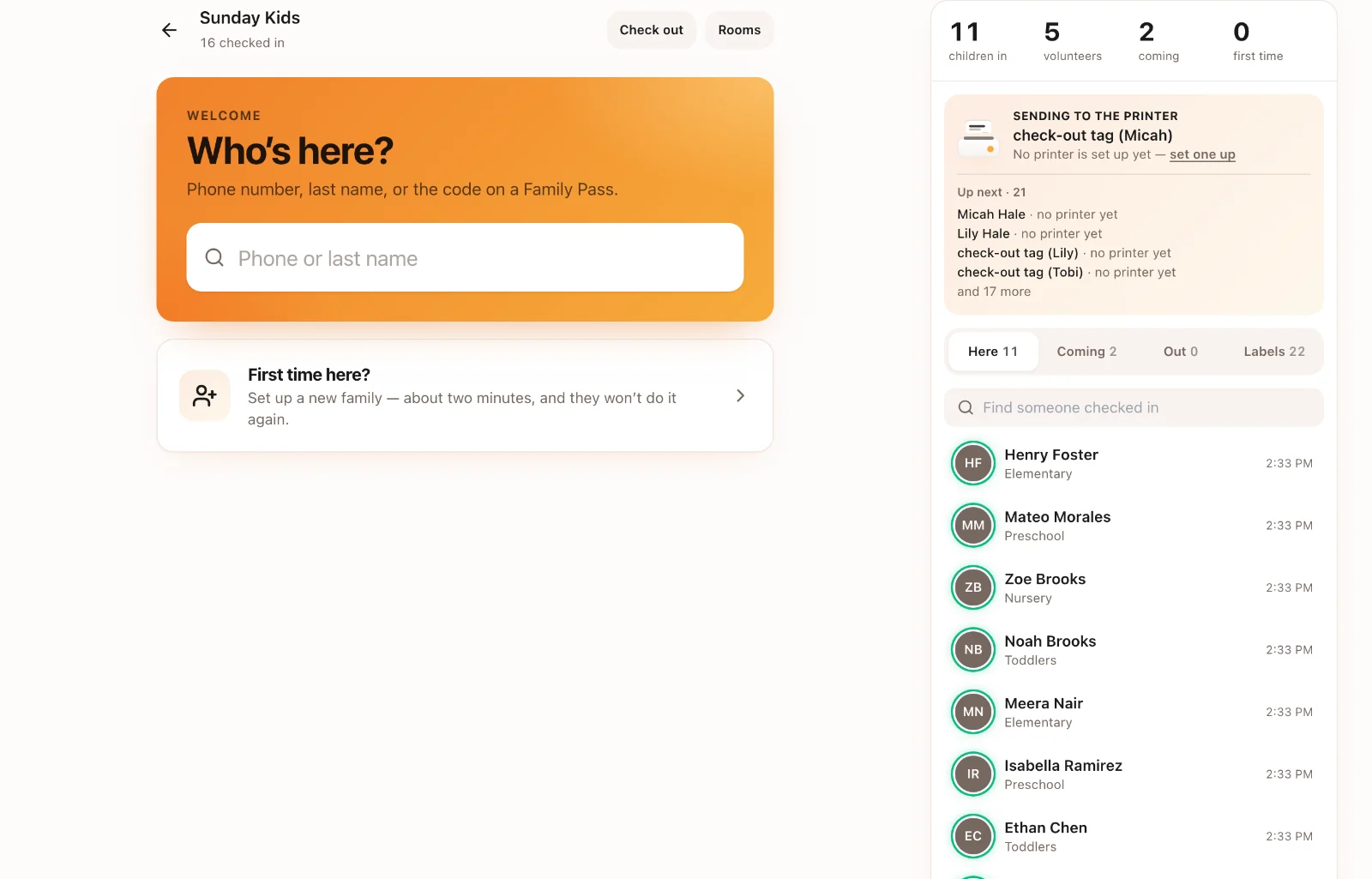Click the Henry Foster name
This screenshot has height=879, width=1372.
[x=1051, y=455]
